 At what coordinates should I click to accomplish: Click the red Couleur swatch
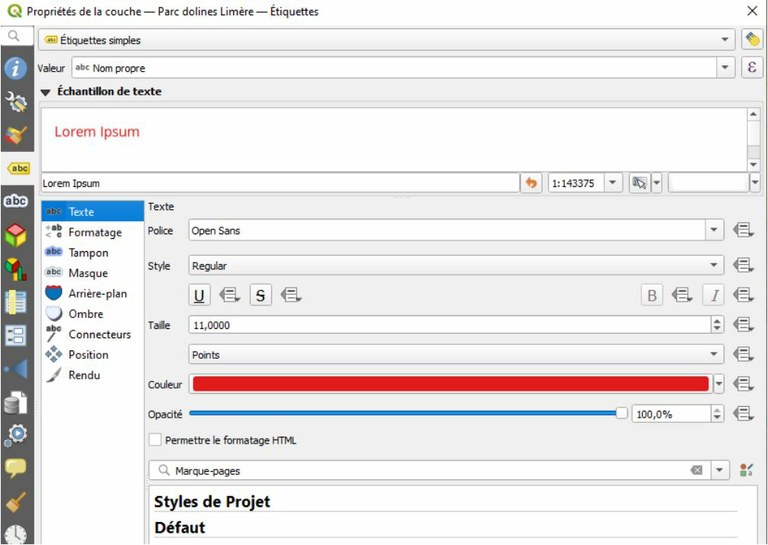pos(450,384)
